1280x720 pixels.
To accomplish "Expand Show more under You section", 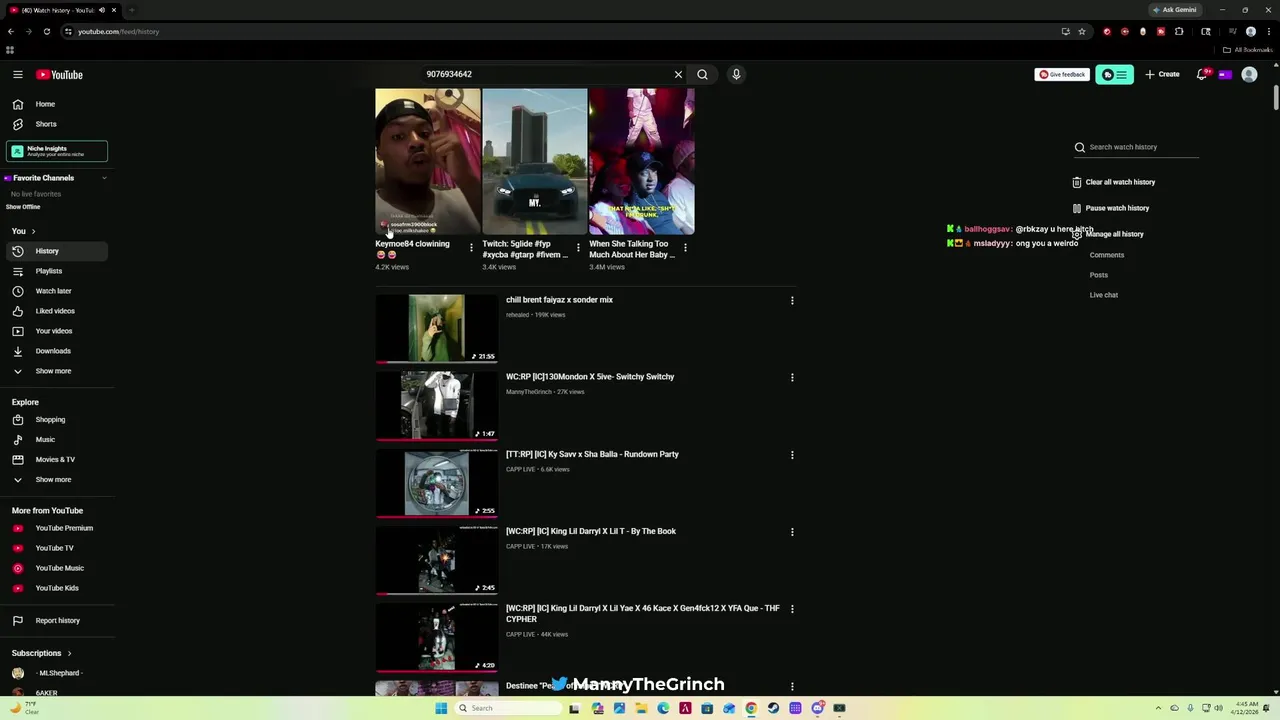I will [57, 371].
